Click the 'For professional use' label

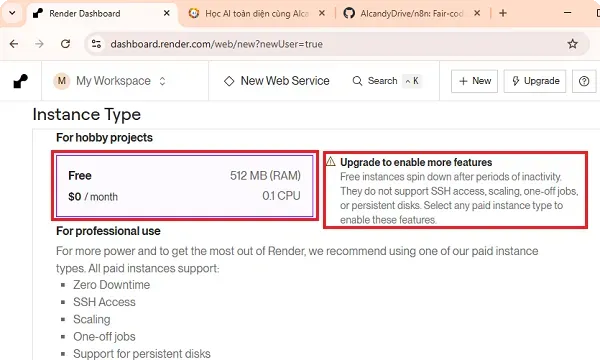tap(108, 231)
